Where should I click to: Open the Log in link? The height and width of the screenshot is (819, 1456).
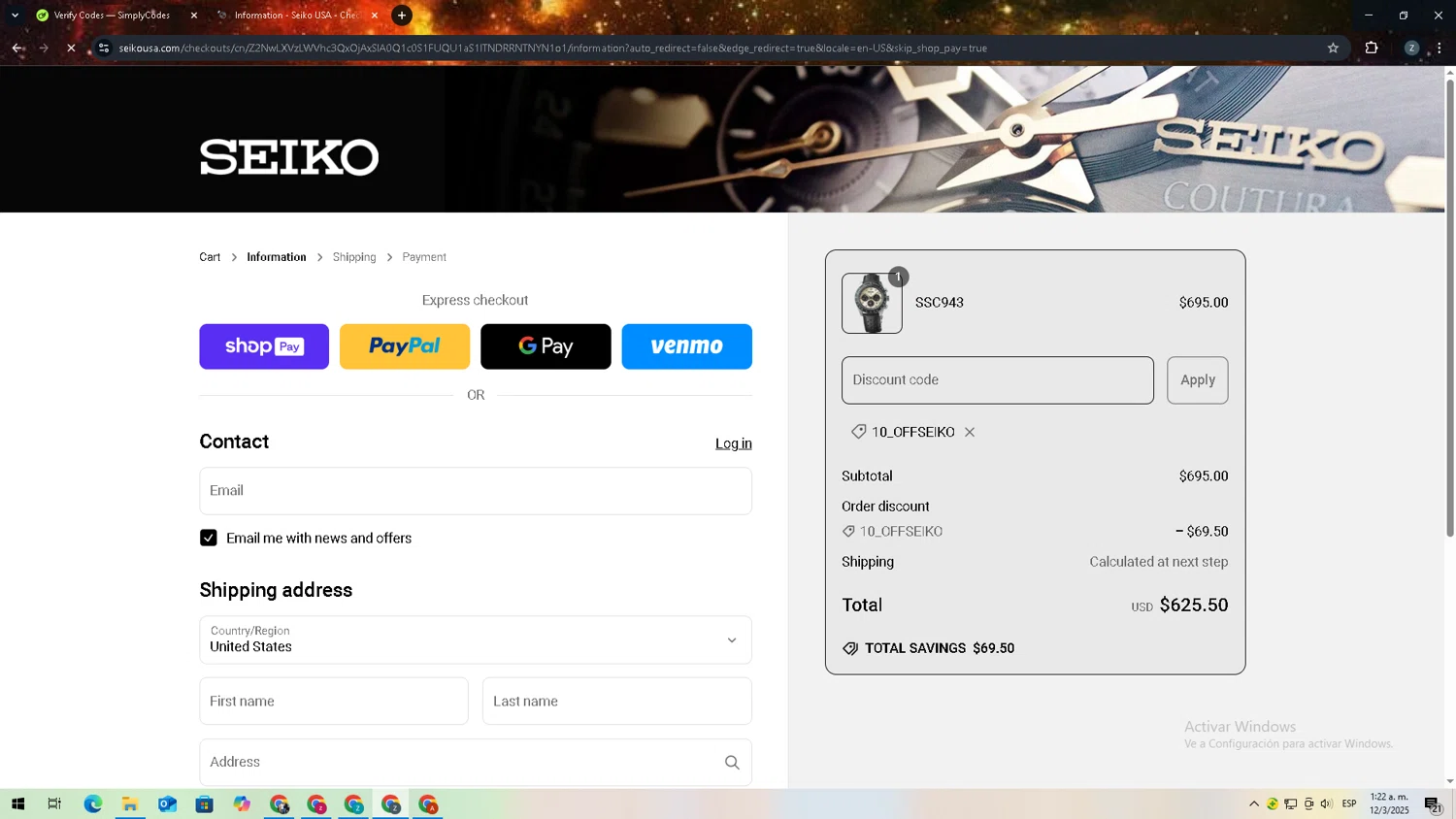(734, 443)
